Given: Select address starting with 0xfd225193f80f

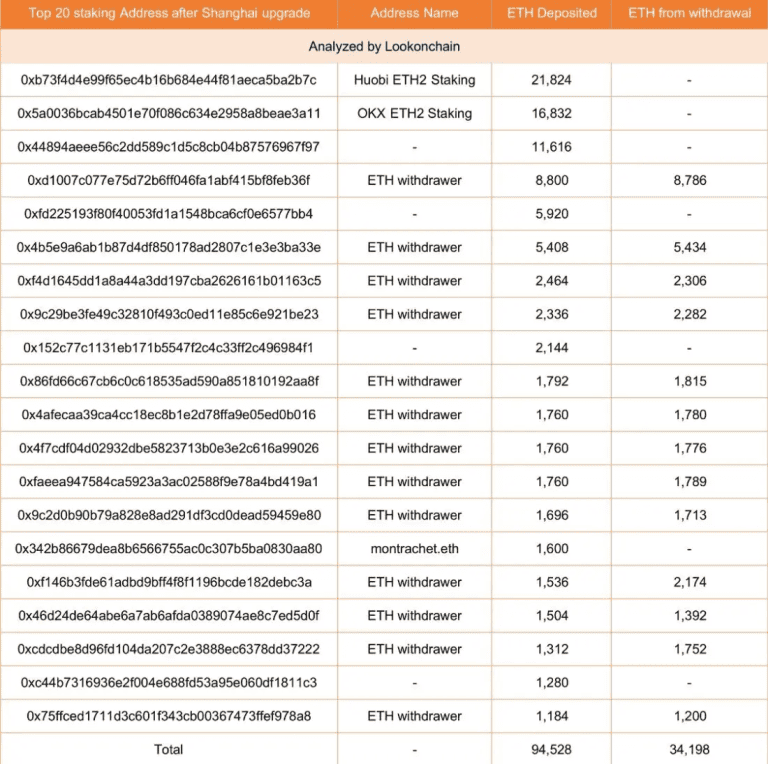Looking at the screenshot, I should click(168, 214).
